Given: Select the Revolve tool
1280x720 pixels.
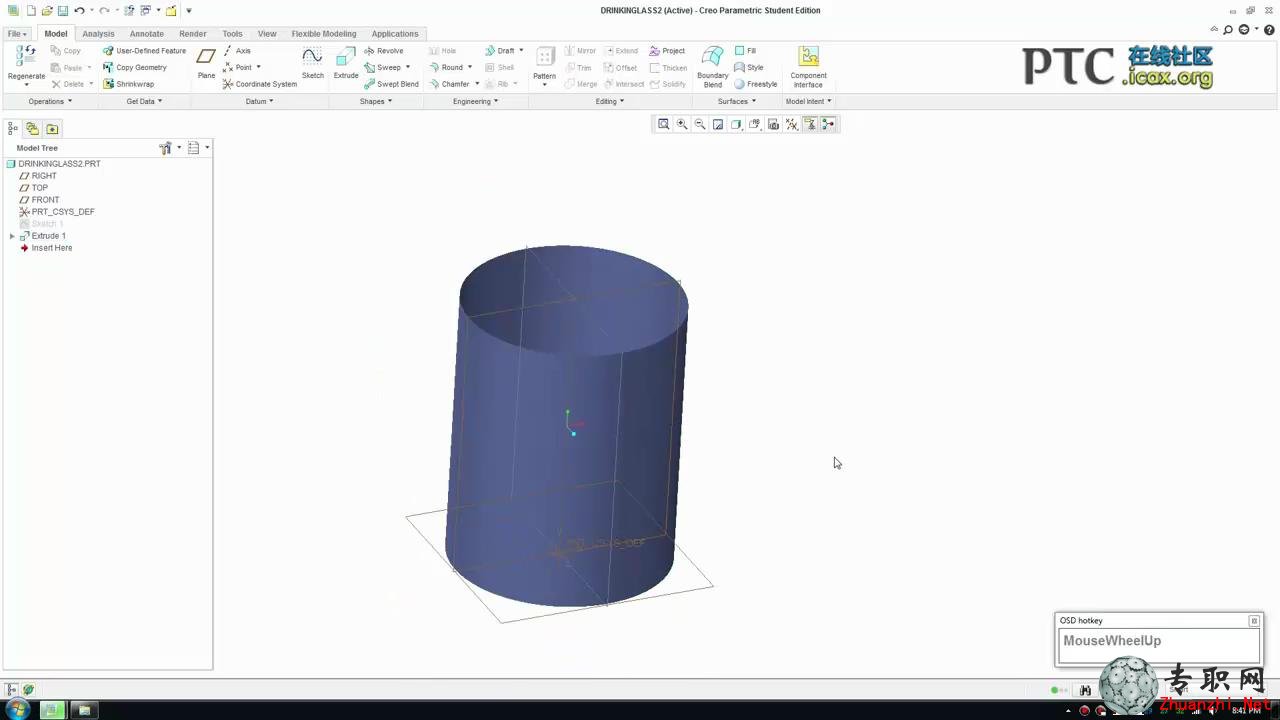Looking at the screenshot, I should pyautogui.click(x=383, y=51).
